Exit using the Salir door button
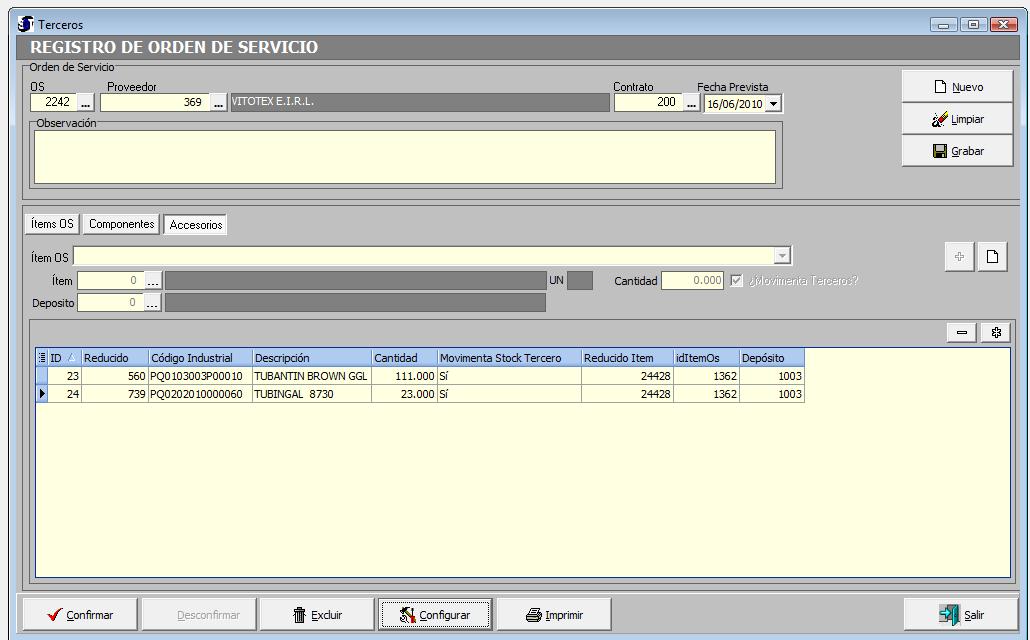The width and height of the screenshot is (1030, 640). click(960, 615)
